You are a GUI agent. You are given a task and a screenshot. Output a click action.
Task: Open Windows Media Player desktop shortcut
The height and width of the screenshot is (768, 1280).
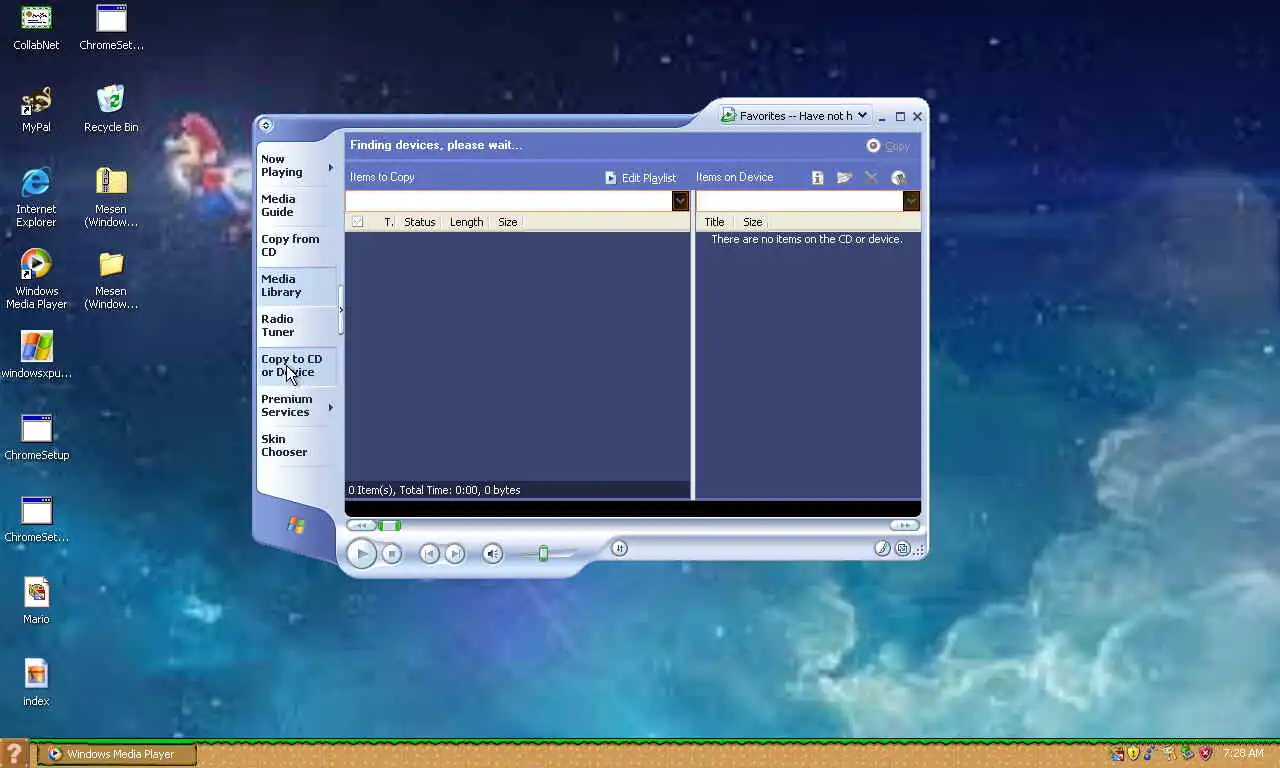pos(36,279)
